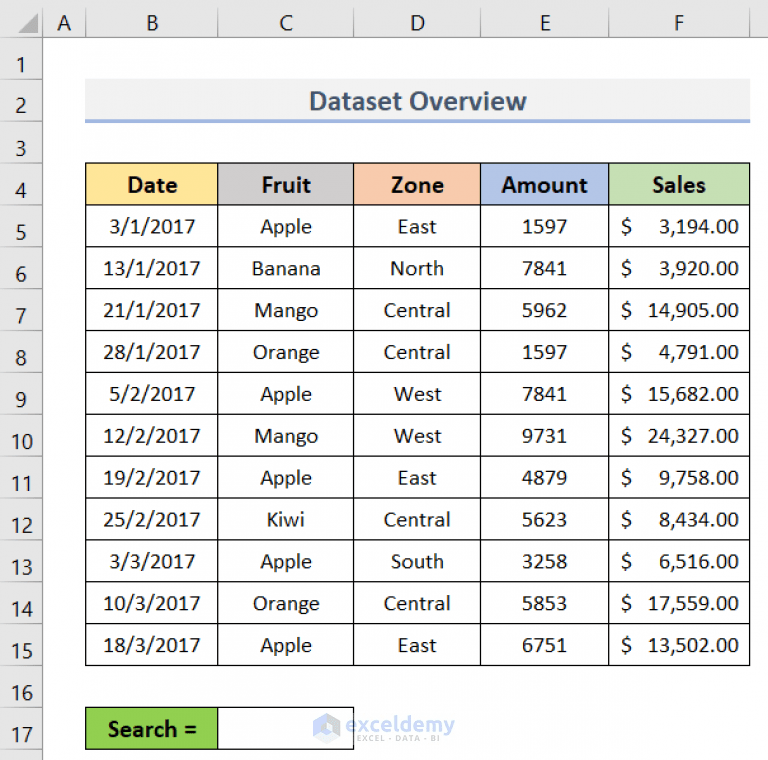Select amount cell 9731
This screenshot has height=760, width=768.
[545, 435]
